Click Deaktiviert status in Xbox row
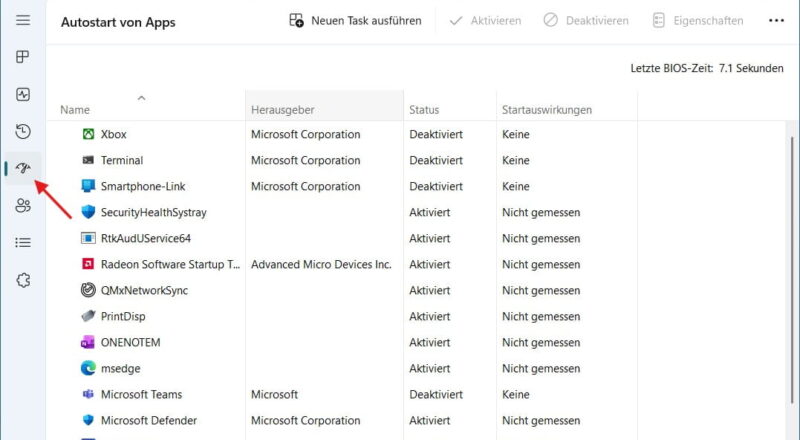 436,134
